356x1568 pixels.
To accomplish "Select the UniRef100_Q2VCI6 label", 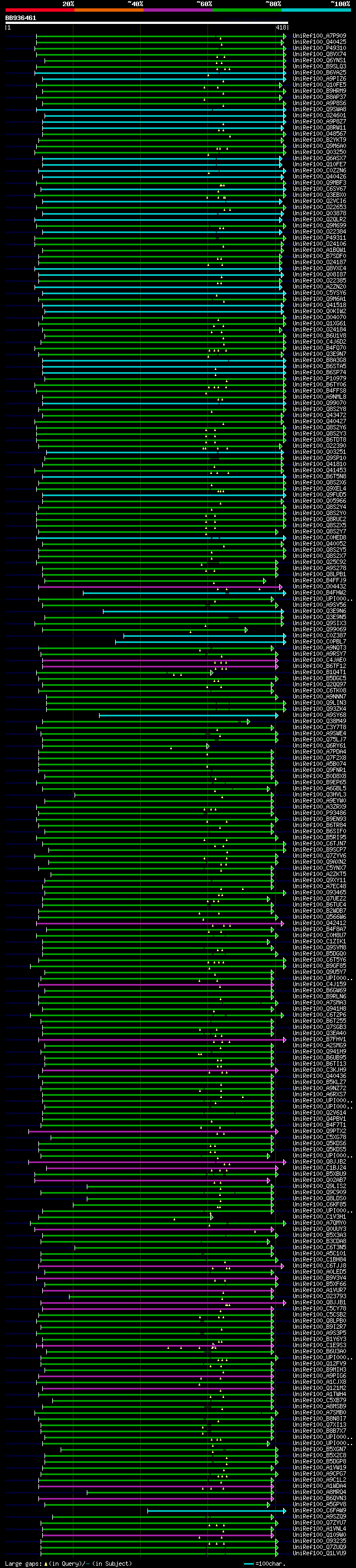I will (x=319, y=201).
